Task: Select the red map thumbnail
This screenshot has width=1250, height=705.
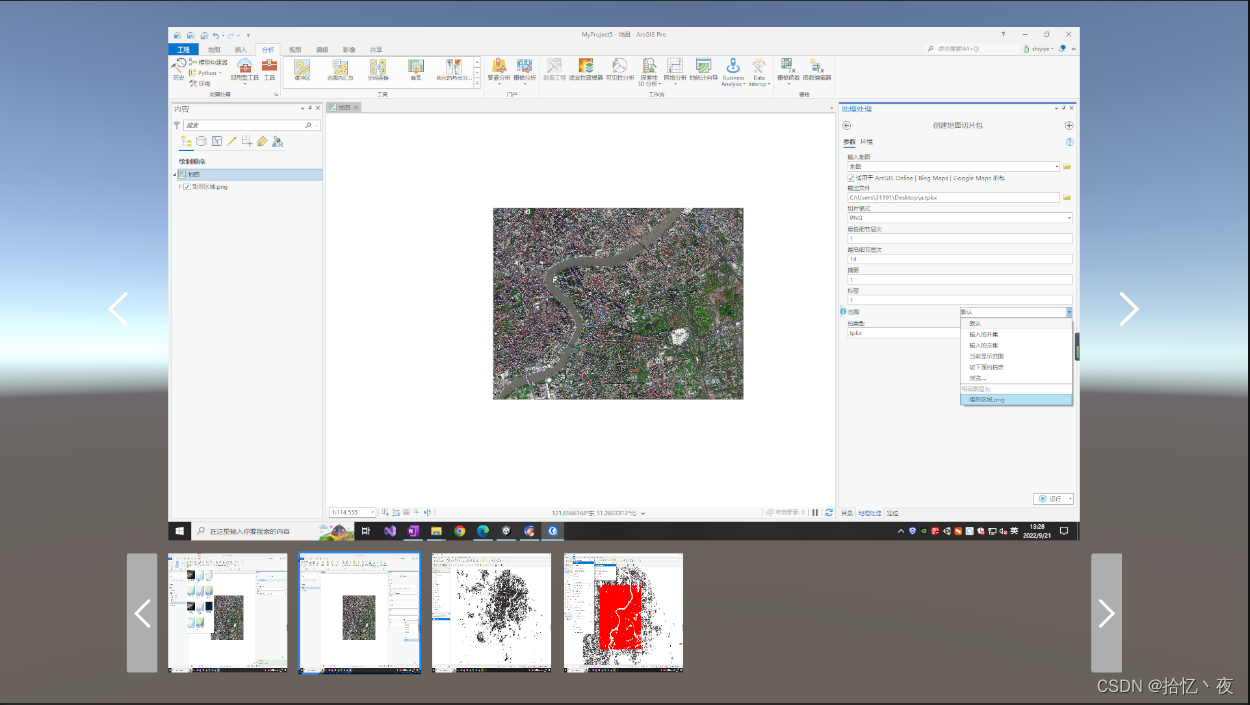Action: point(624,613)
